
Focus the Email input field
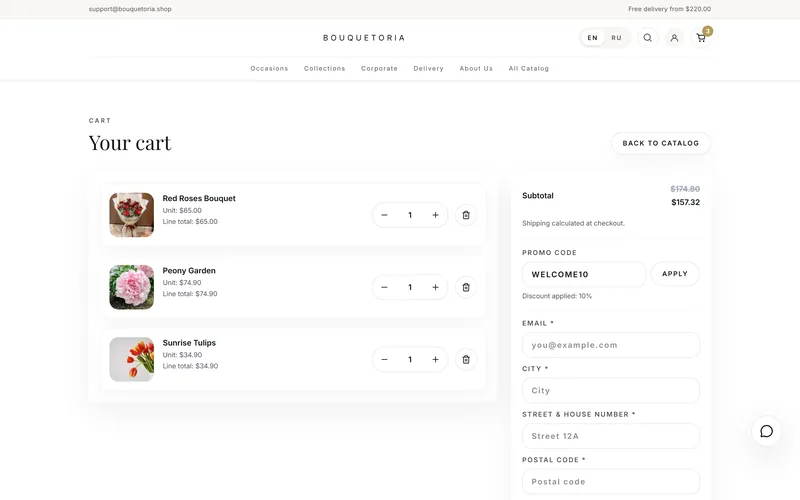tap(611, 345)
